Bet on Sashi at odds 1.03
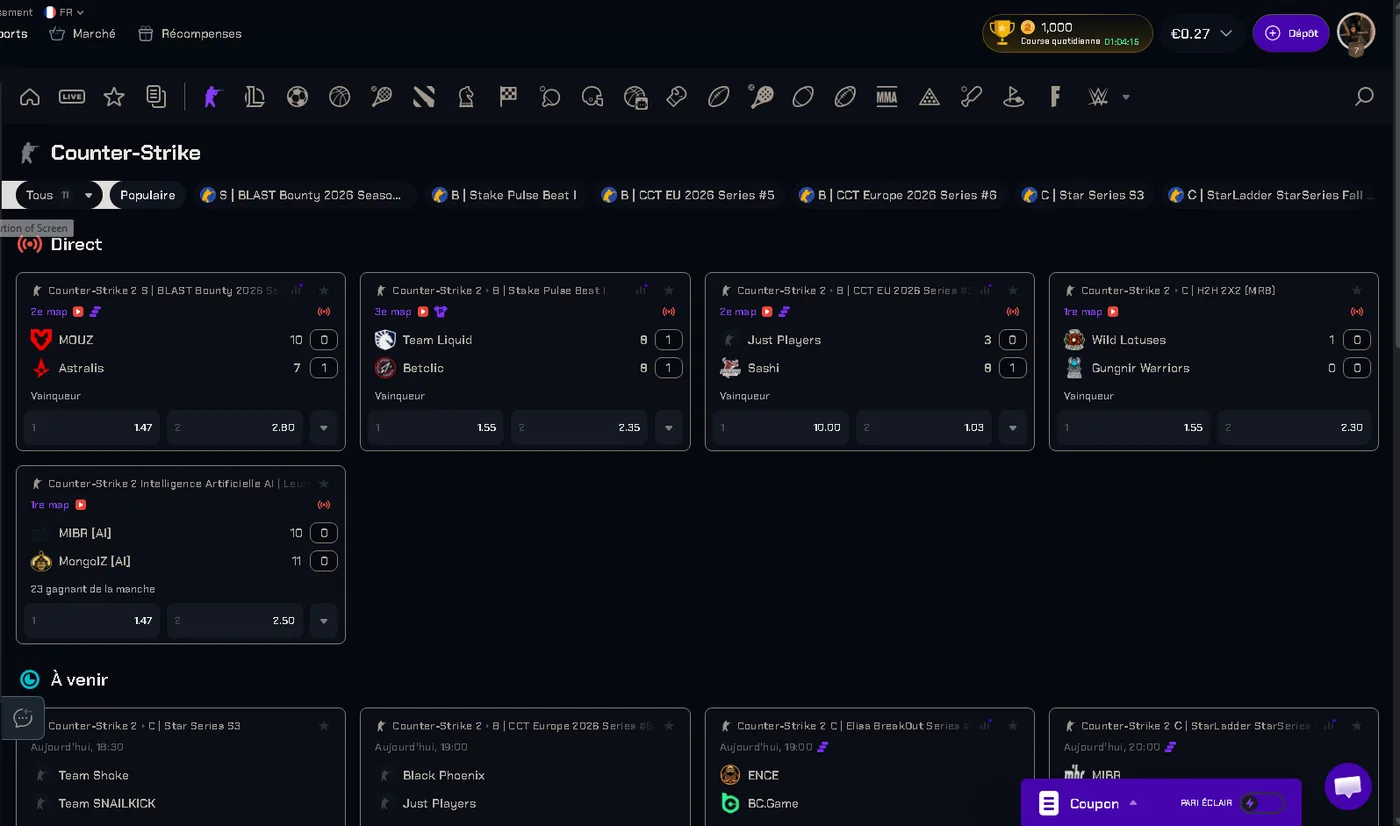Image resolution: width=1400 pixels, height=826 pixels. tap(924, 427)
